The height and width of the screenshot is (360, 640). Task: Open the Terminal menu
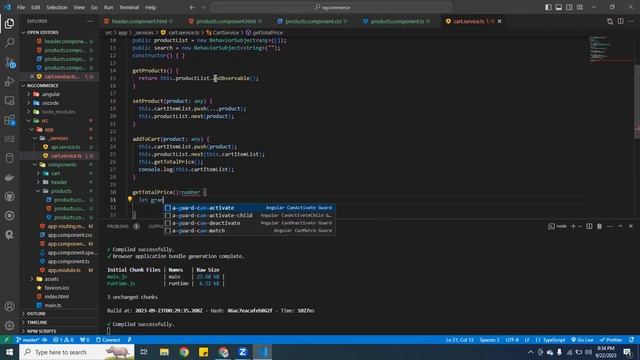[x=129, y=7]
